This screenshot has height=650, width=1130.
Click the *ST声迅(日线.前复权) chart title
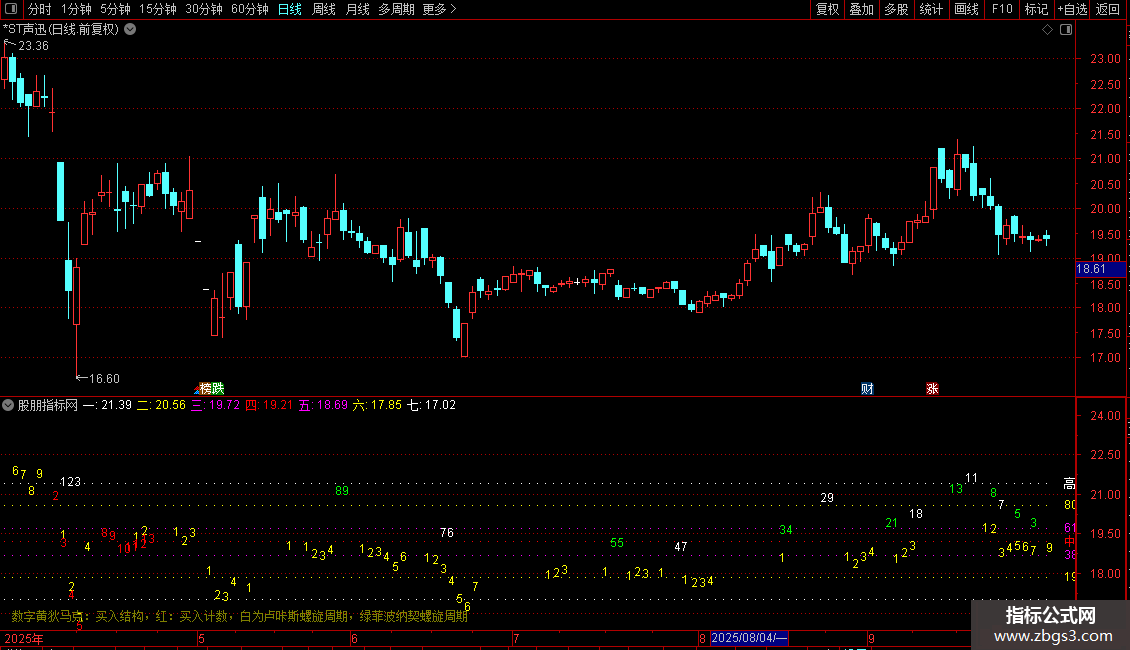coord(61,30)
